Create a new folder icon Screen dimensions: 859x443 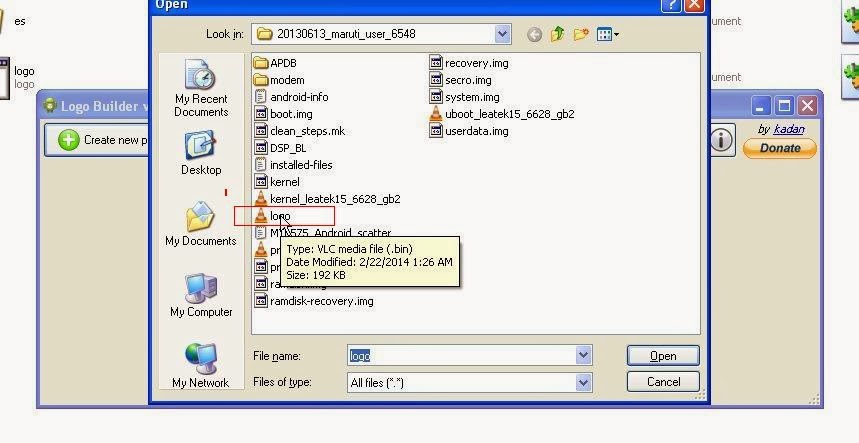tap(581, 34)
